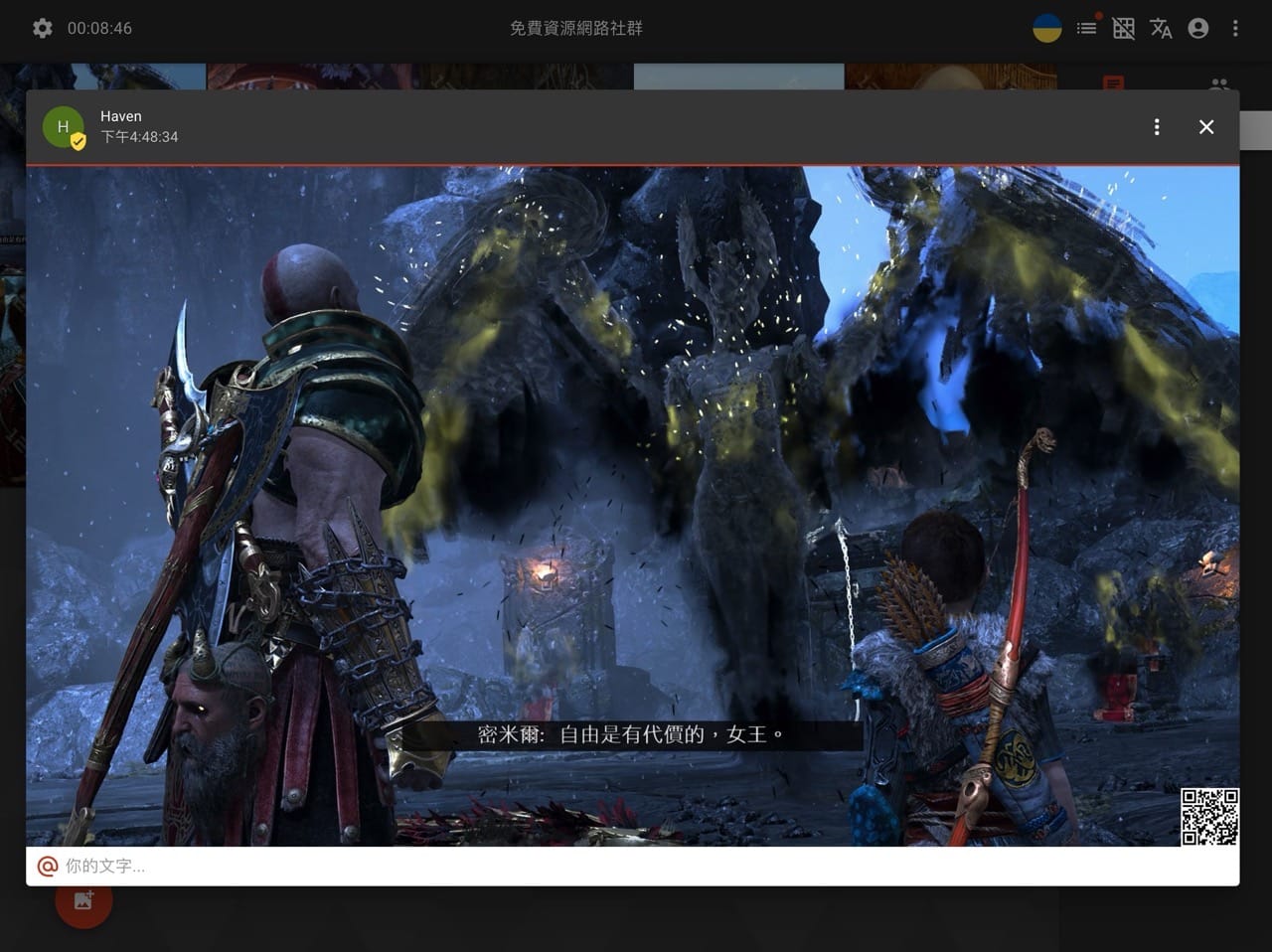This screenshot has height=952, width=1272.
Task: Click the @ mention icon beside input
Action: [x=47, y=867]
